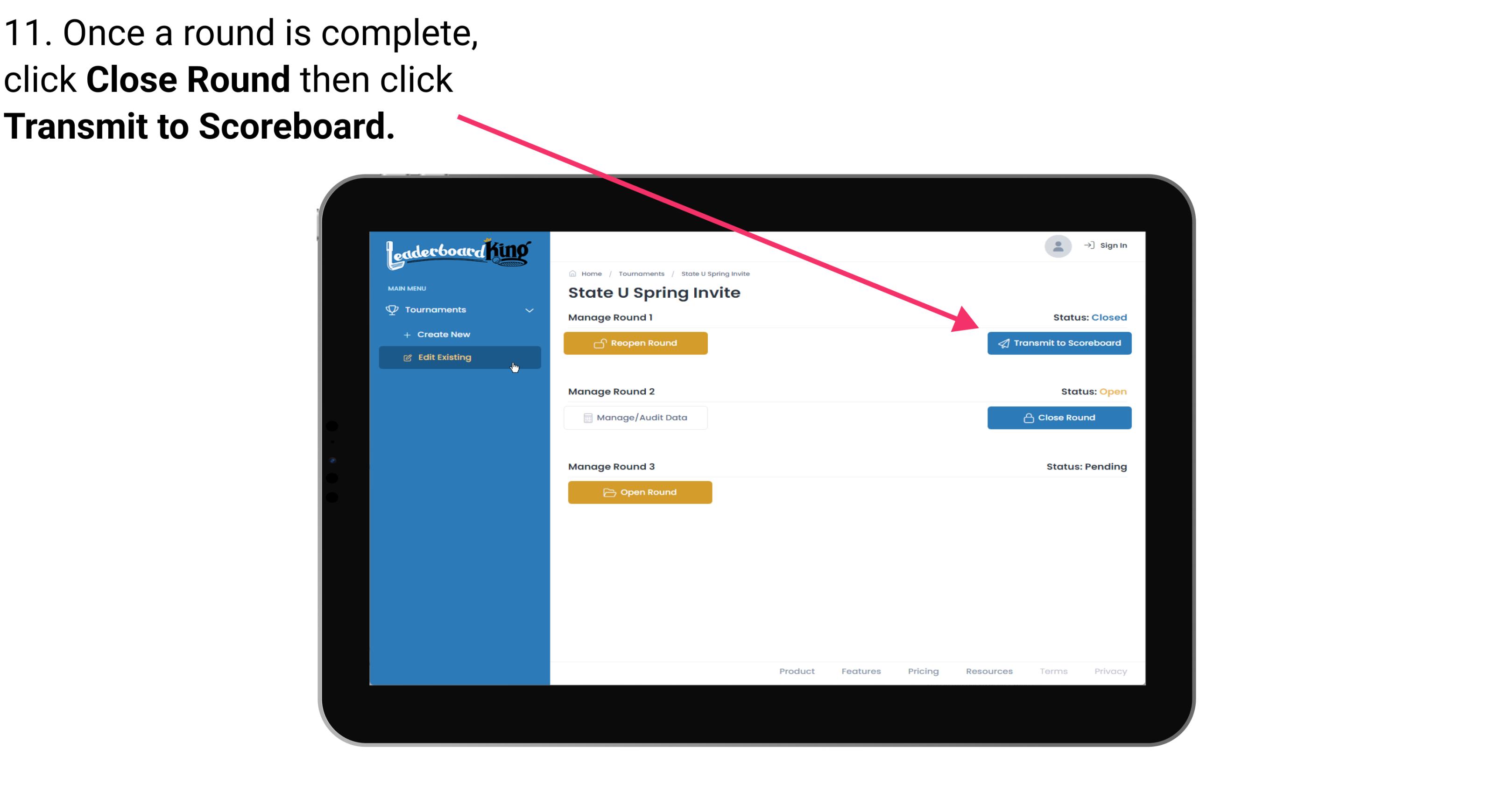Click the Resources footer link
Screen dimensions: 1510x812
pyautogui.click(x=989, y=671)
